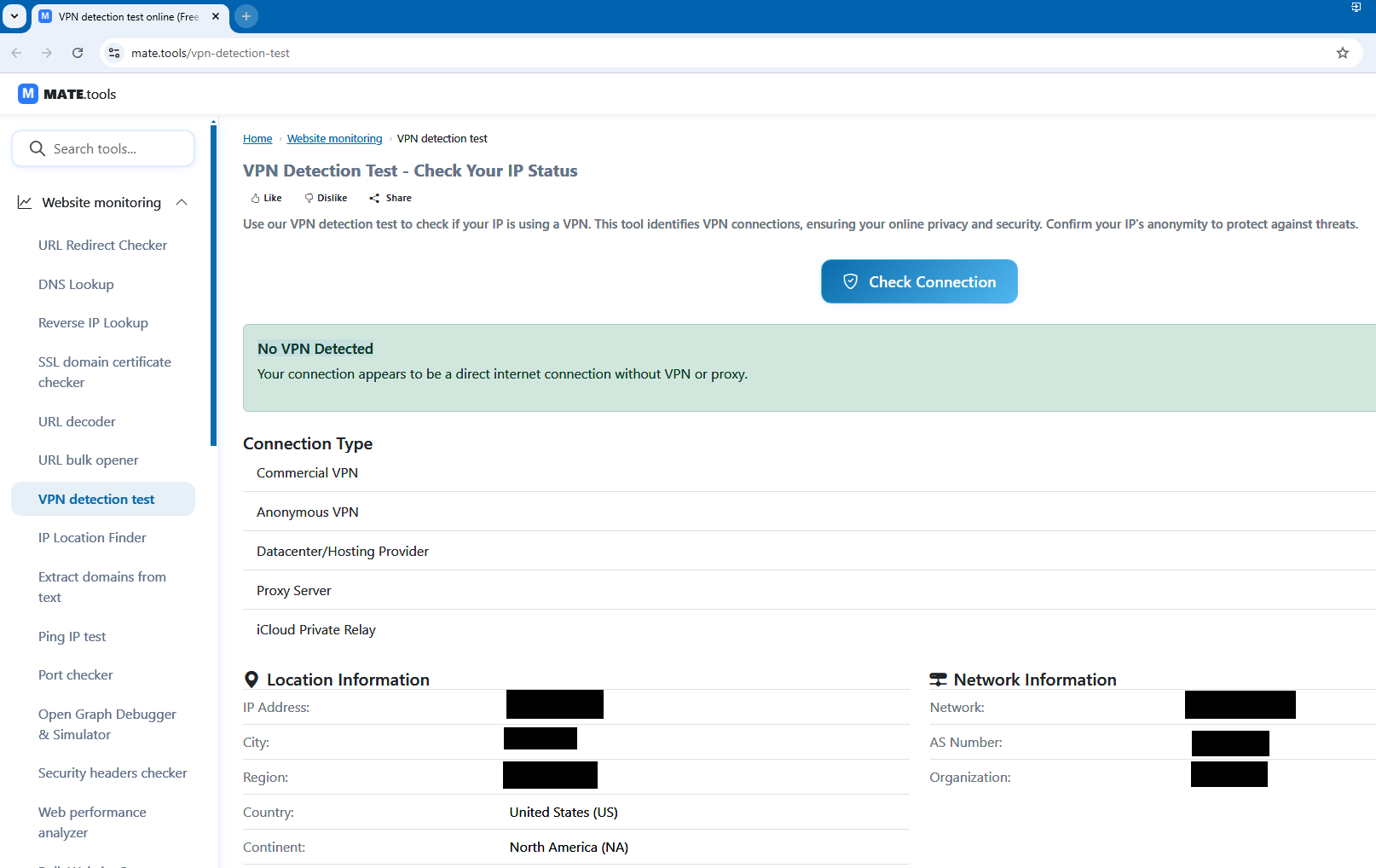The width and height of the screenshot is (1376, 868).
Task: Click the Dislike thumbs-down icon
Action: point(309,198)
